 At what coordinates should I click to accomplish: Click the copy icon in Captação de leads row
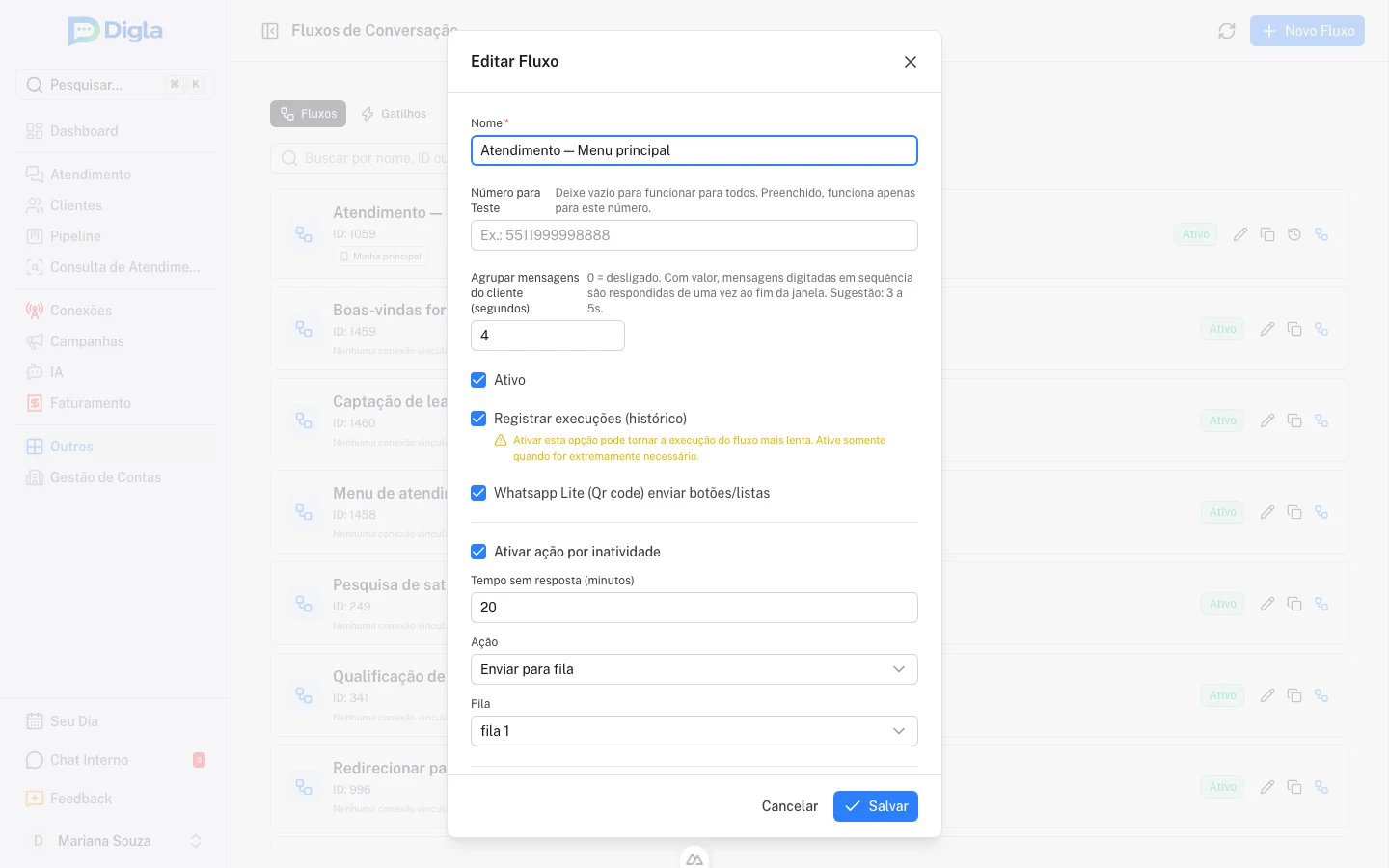(x=1294, y=420)
